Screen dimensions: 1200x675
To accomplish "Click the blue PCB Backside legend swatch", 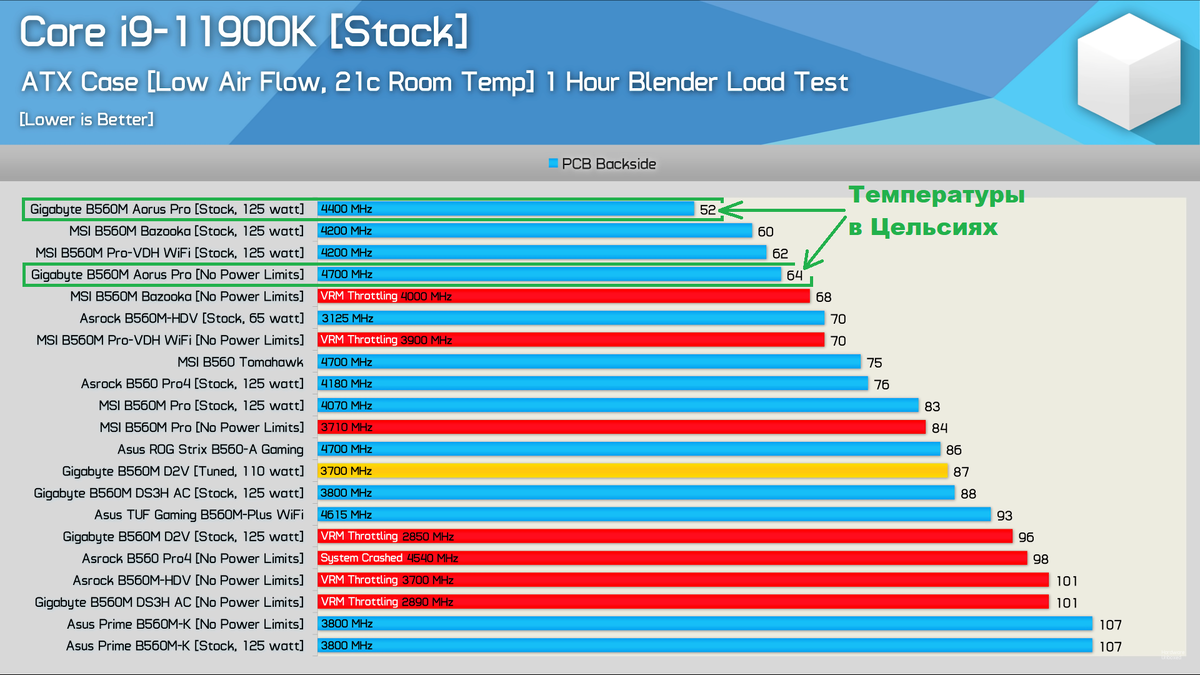I will click(553, 163).
